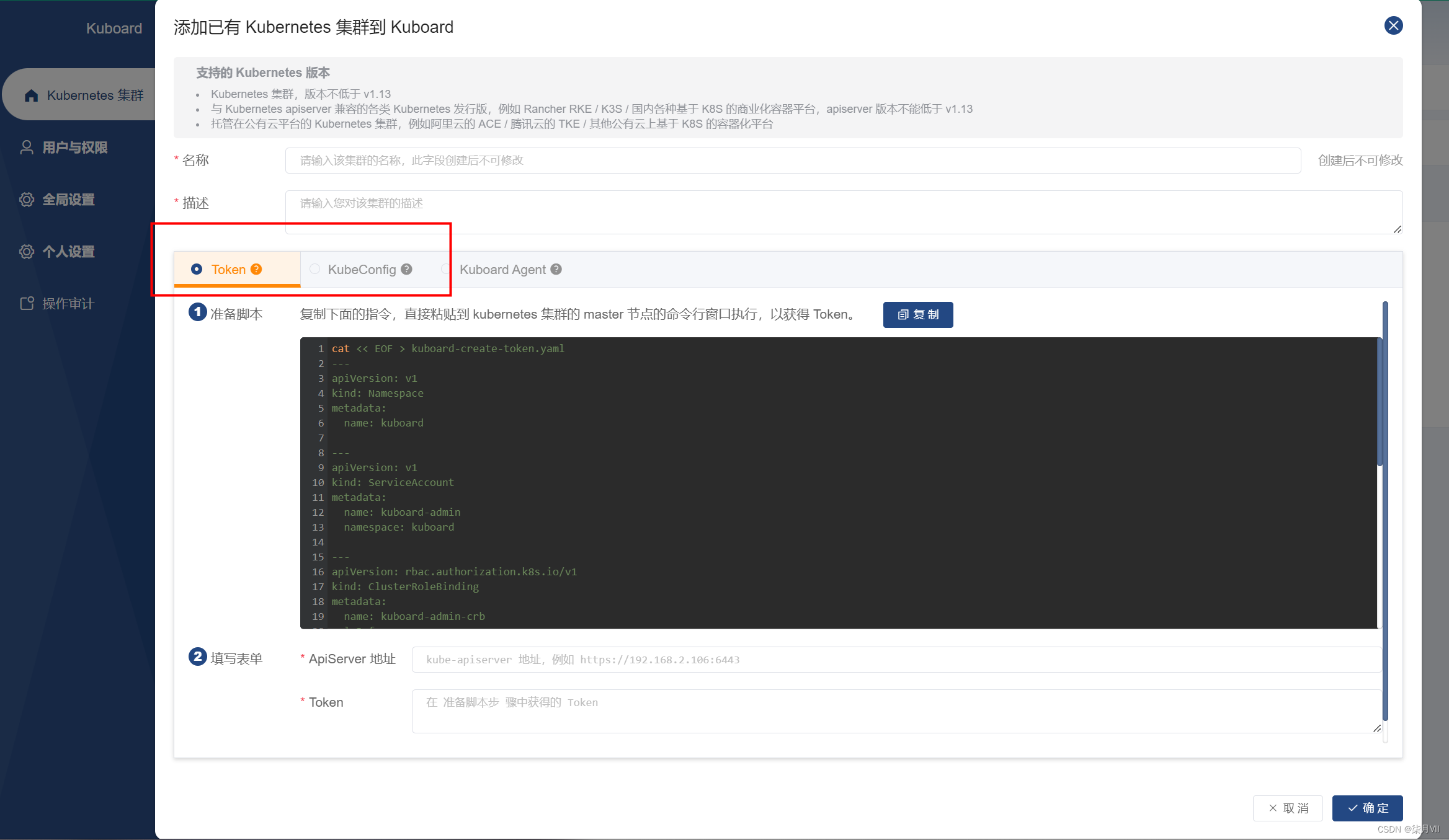Click the user icon for 用户与权限
The image size is (1449, 840).
click(x=27, y=148)
